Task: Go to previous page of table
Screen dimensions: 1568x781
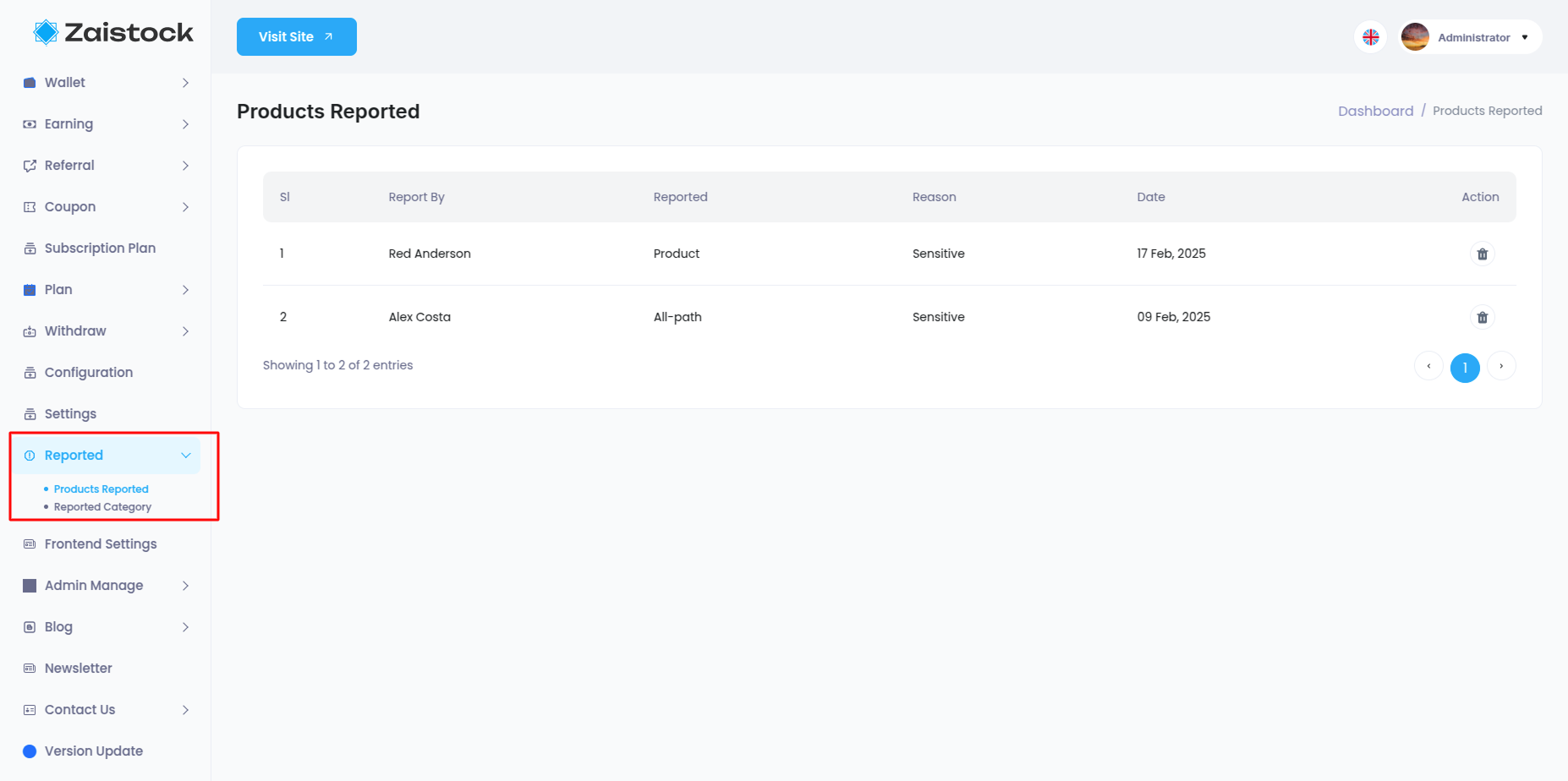Action: pyautogui.click(x=1428, y=366)
